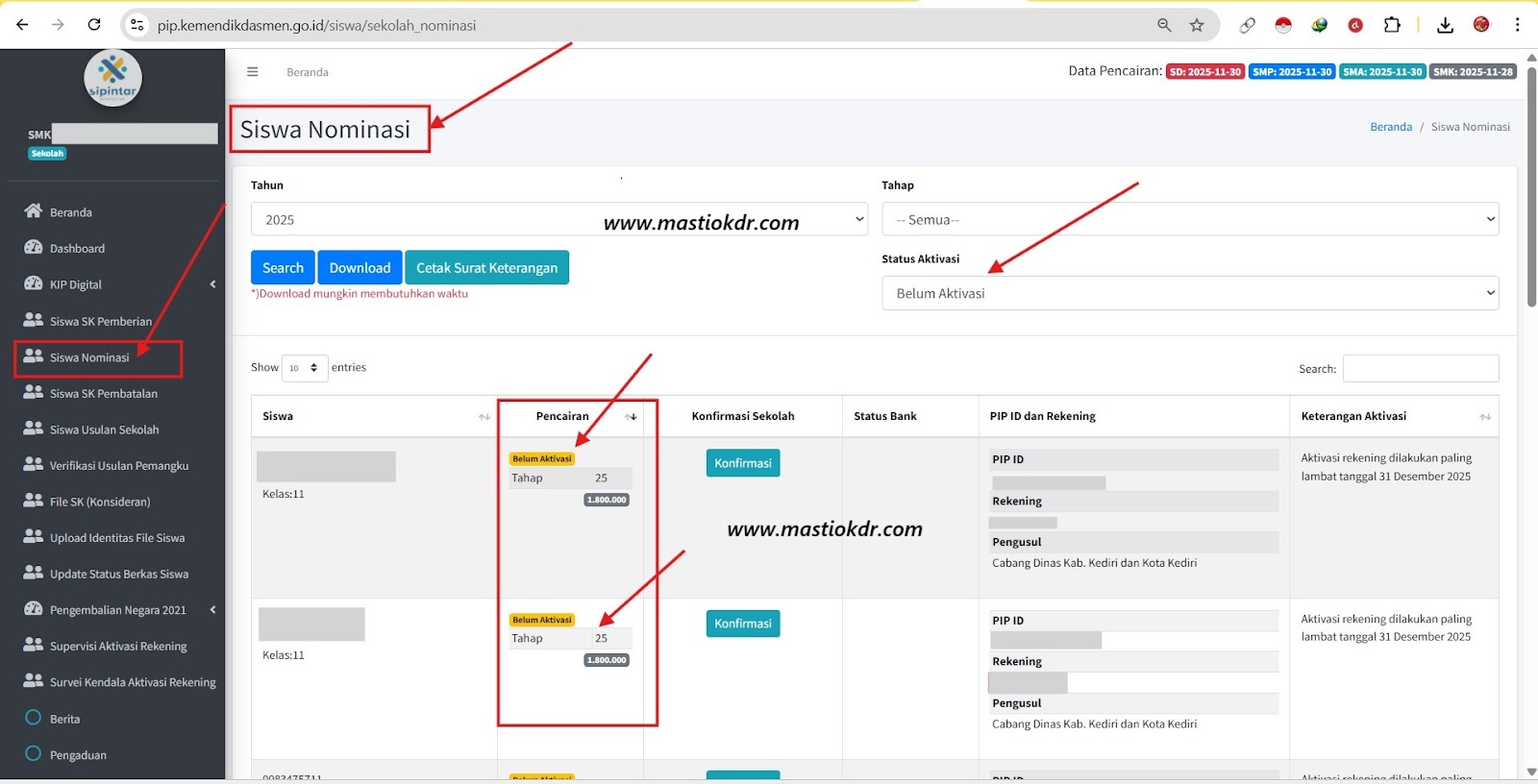This screenshot has height=784, width=1538.
Task: Click the SMA: 2025-11-30 badge
Action: tap(1382, 72)
